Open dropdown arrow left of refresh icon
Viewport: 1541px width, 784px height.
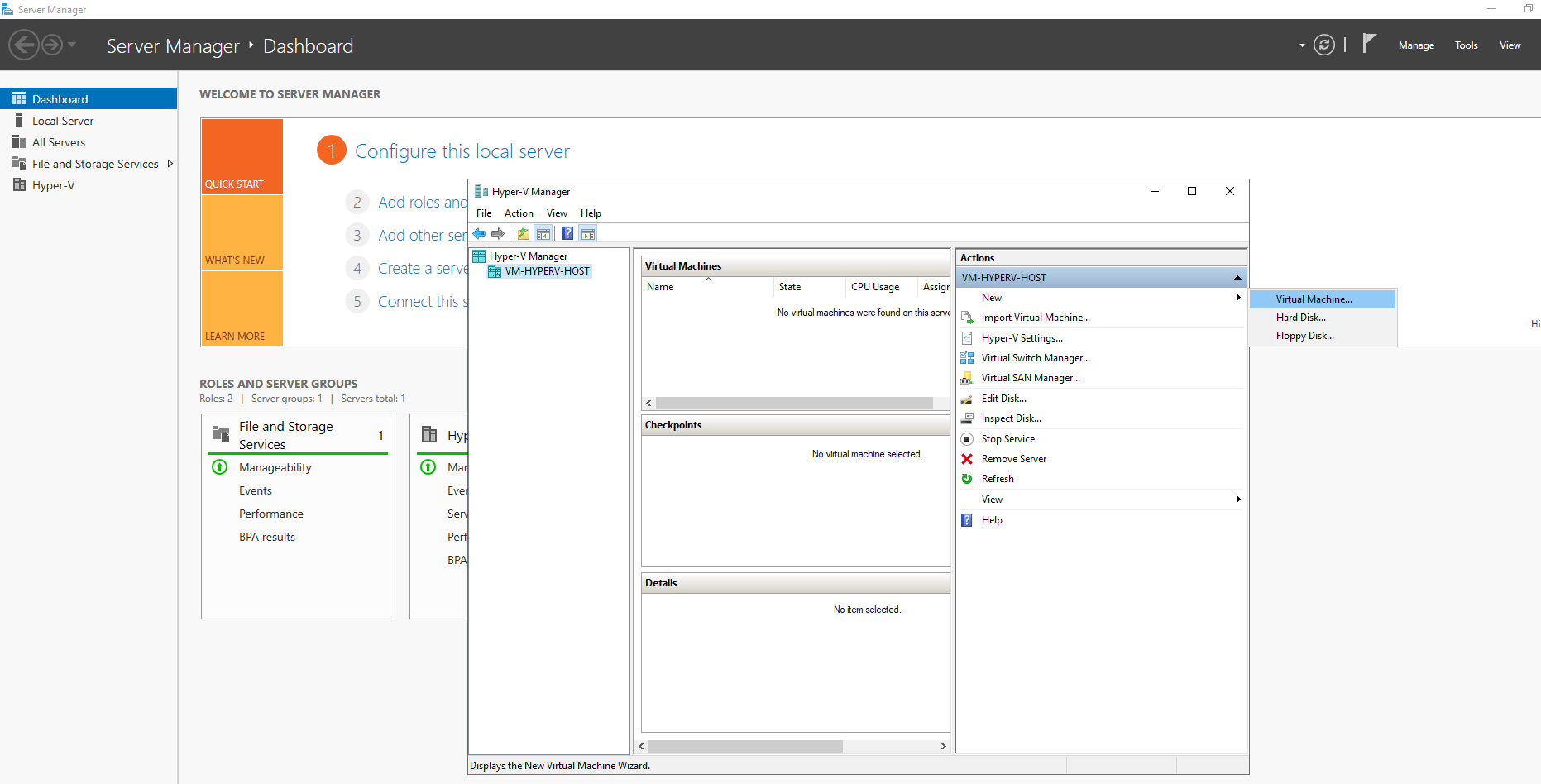[x=1302, y=45]
